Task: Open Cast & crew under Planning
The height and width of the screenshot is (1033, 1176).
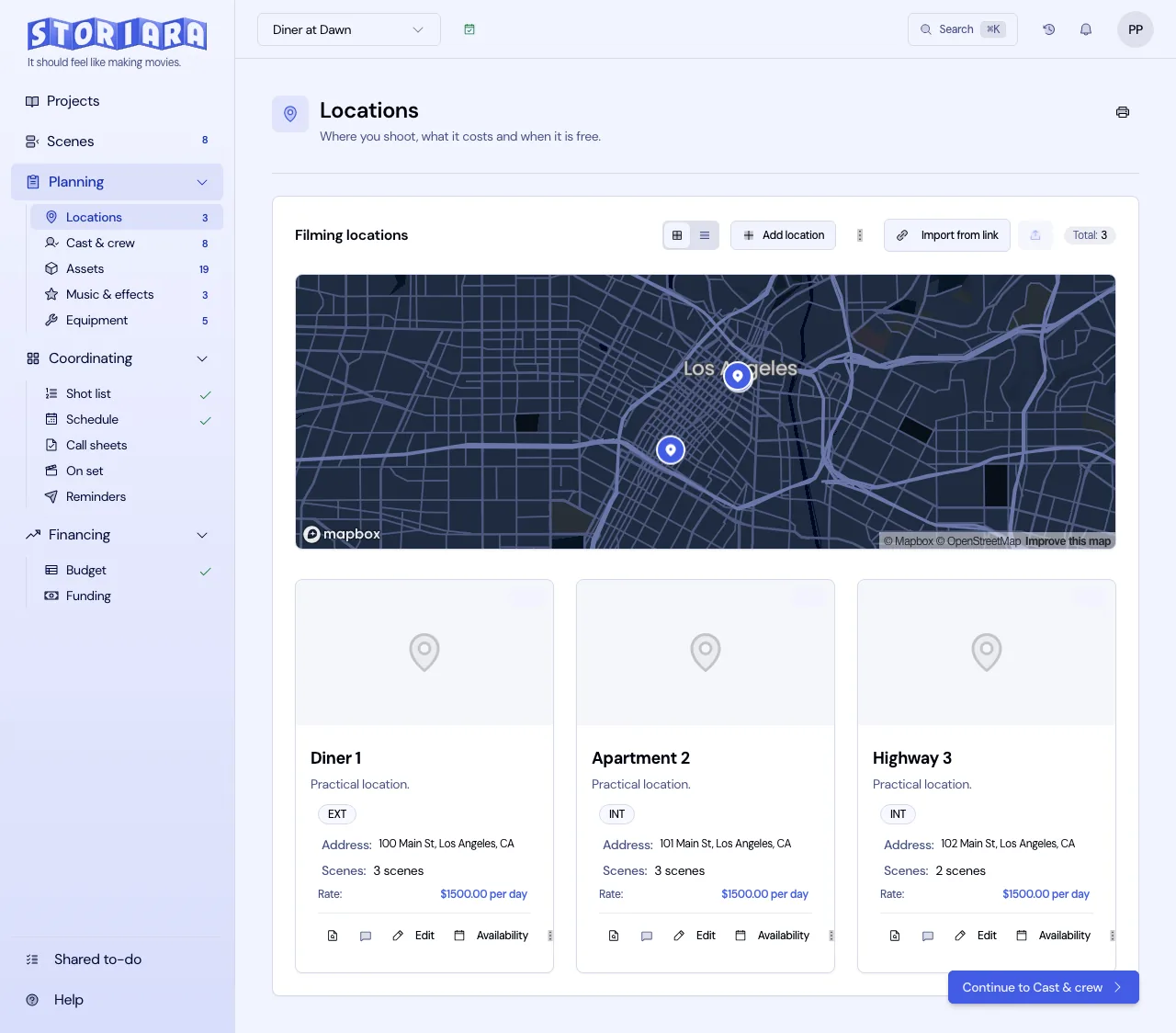Action: [x=127, y=243]
